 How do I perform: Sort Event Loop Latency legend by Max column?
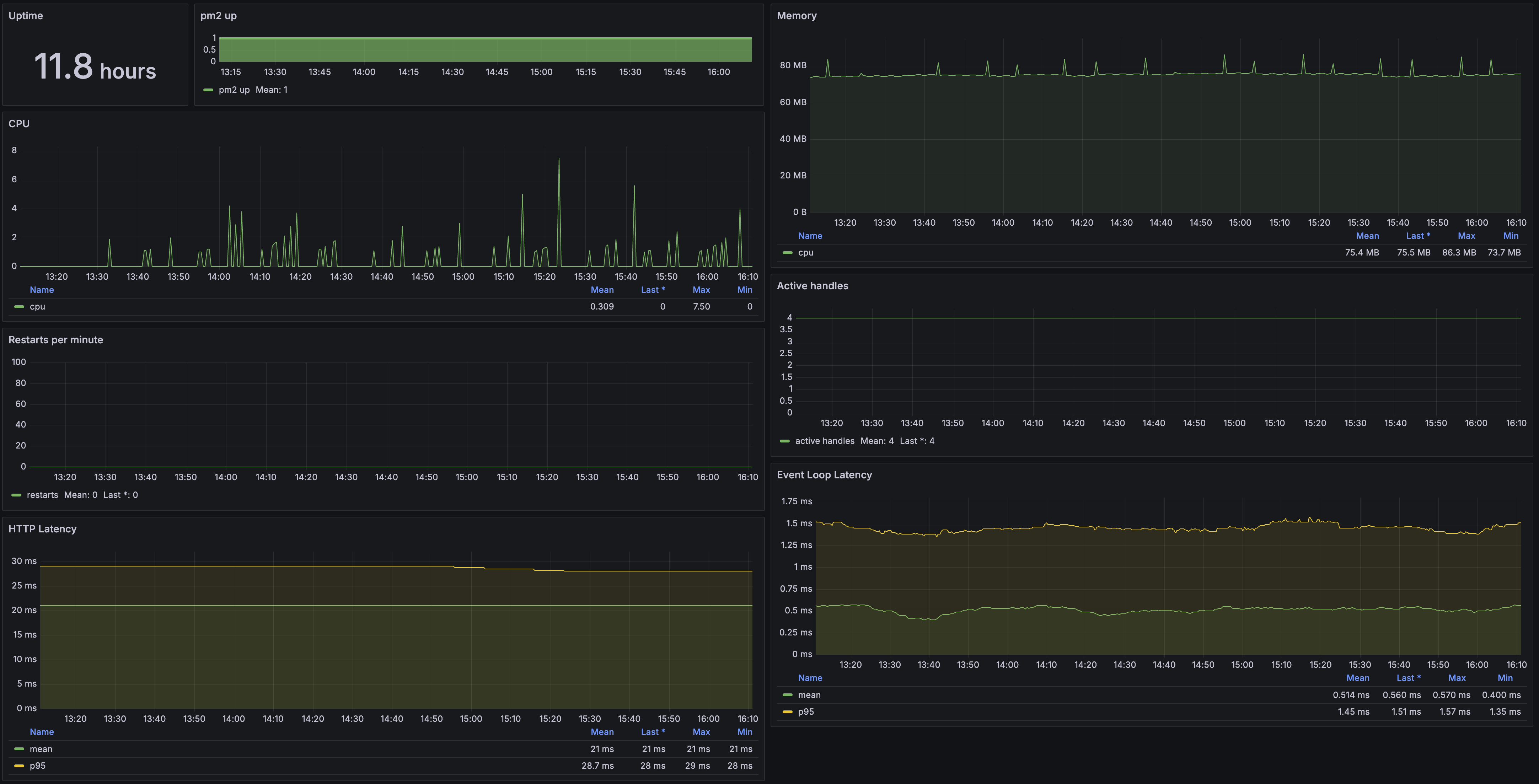(x=1457, y=678)
